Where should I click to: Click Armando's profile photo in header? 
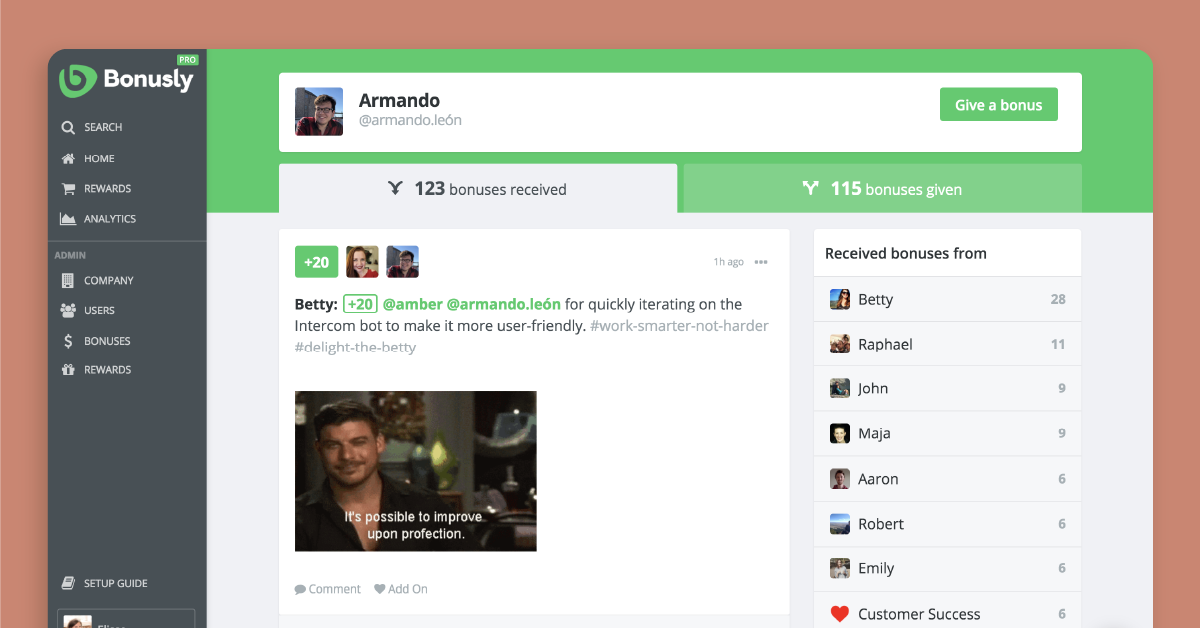(319, 111)
